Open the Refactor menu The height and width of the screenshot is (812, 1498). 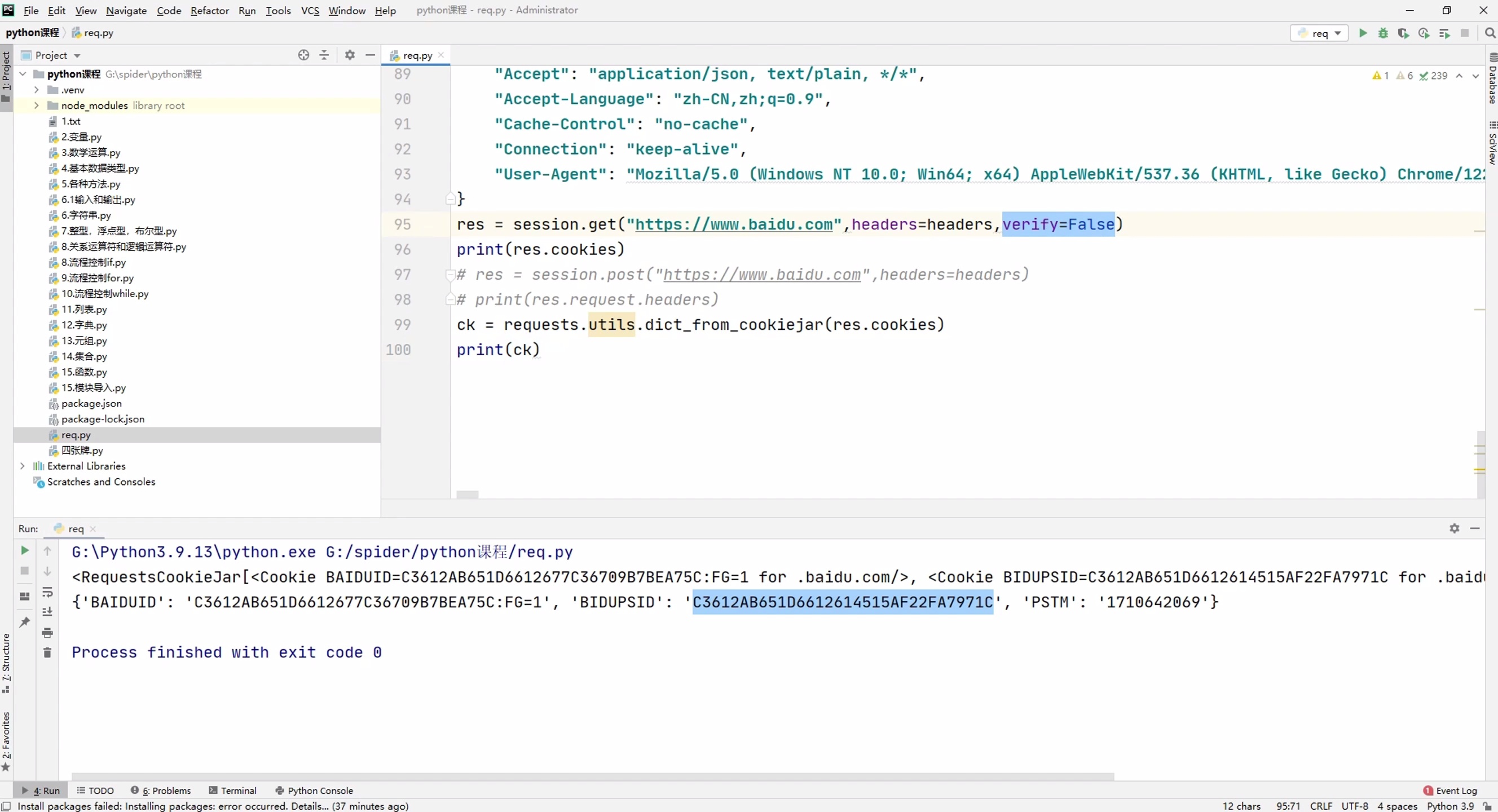209,11
